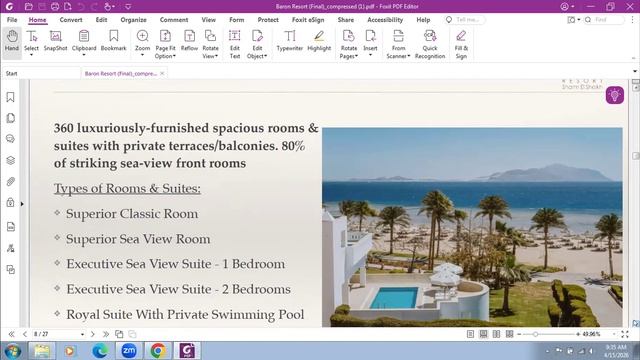Click the zoom in plus button
The height and width of the screenshot is (360, 640).
(x=578, y=334)
